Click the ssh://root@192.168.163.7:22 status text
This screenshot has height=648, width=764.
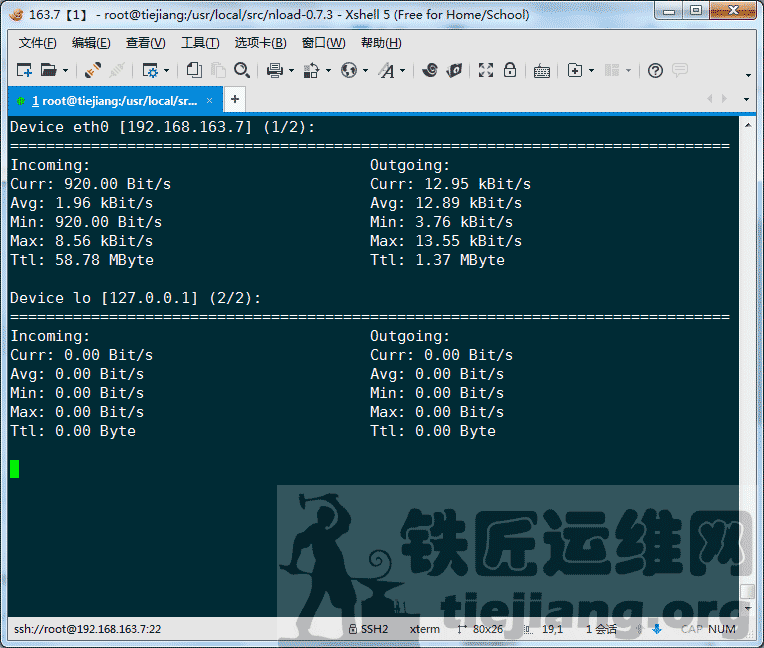pos(88,629)
